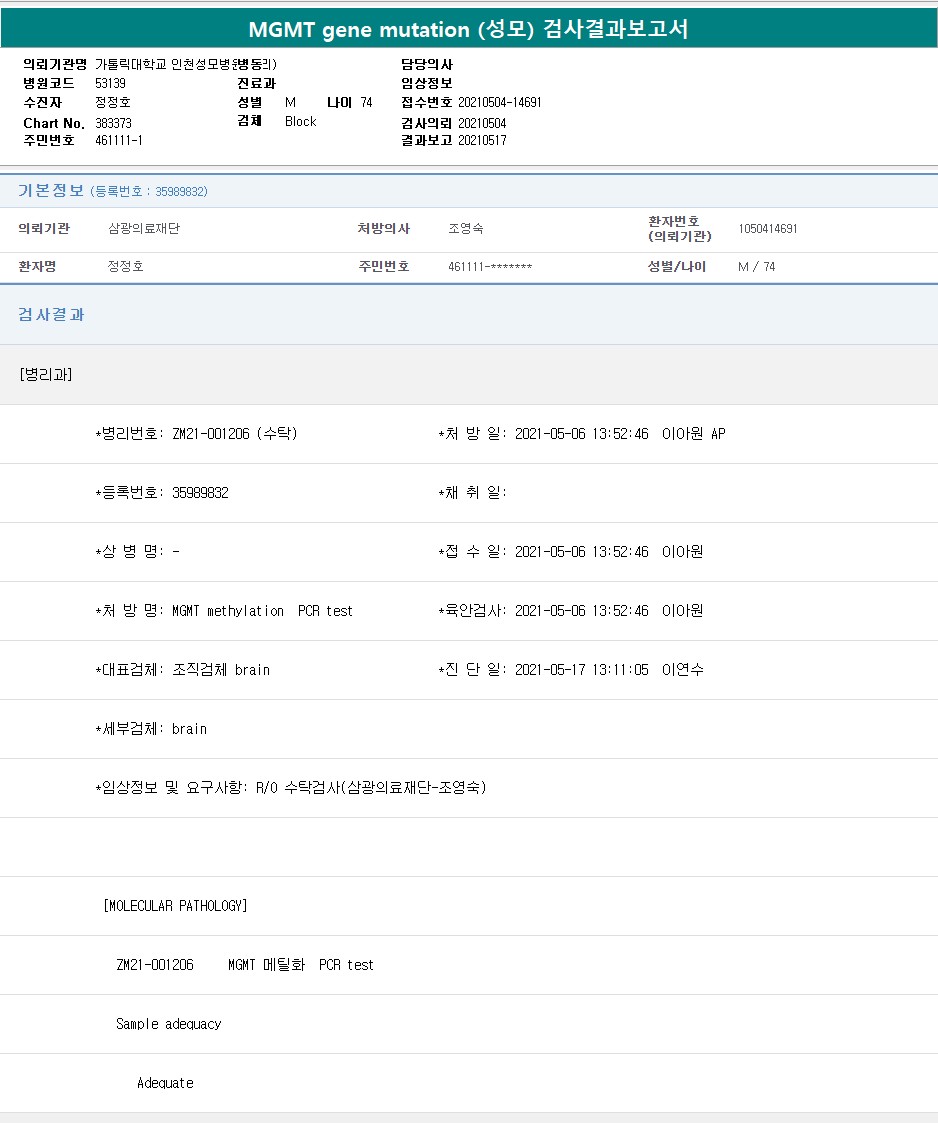Select 환자번호 value 1050414691
The width and height of the screenshot is (938, 1123).
click(767, 229)
